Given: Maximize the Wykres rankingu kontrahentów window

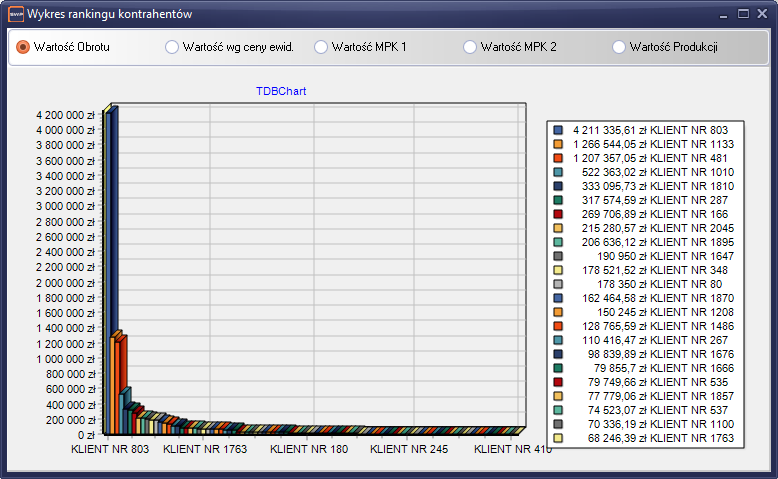Looking at the screenshot, I should click(743, 14).
